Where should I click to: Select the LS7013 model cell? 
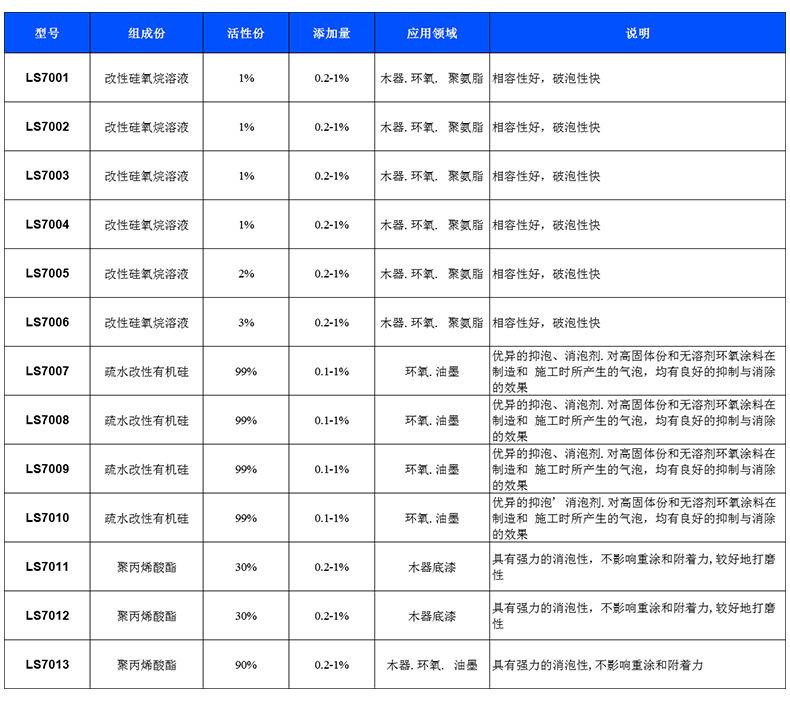click(47, 665)
